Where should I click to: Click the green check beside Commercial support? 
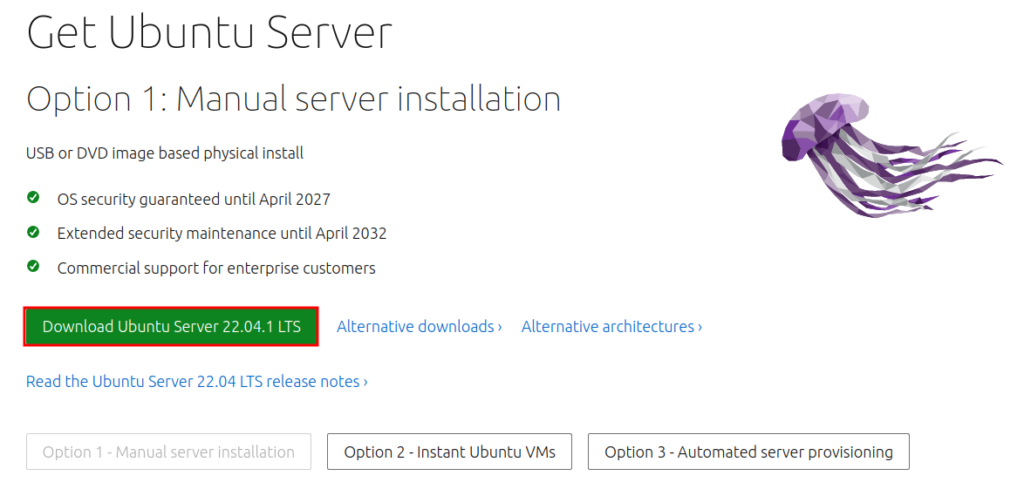tap(33, 267)
